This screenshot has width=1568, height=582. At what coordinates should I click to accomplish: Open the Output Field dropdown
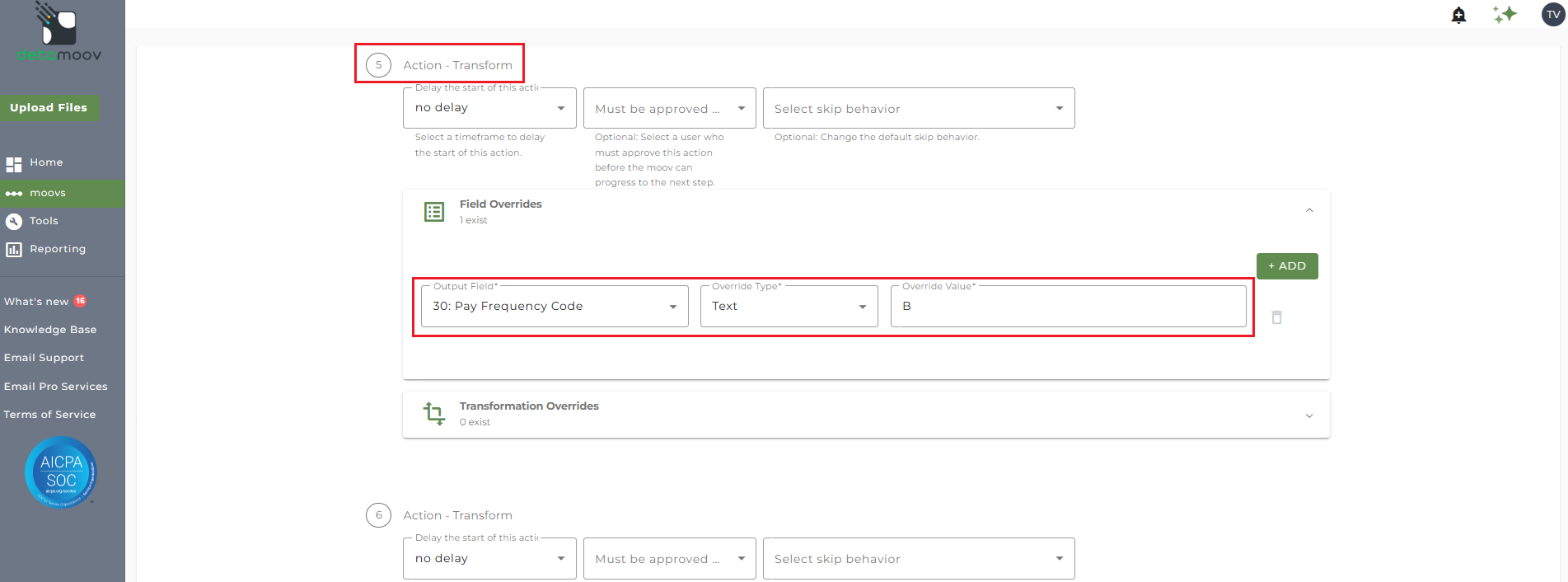(554, 307)
